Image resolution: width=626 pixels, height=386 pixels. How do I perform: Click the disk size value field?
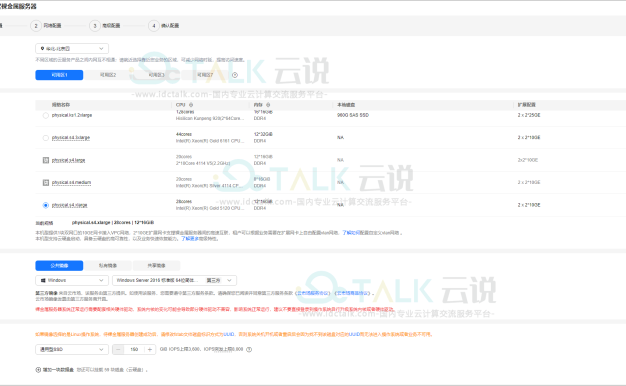click(x=134, y=349)
